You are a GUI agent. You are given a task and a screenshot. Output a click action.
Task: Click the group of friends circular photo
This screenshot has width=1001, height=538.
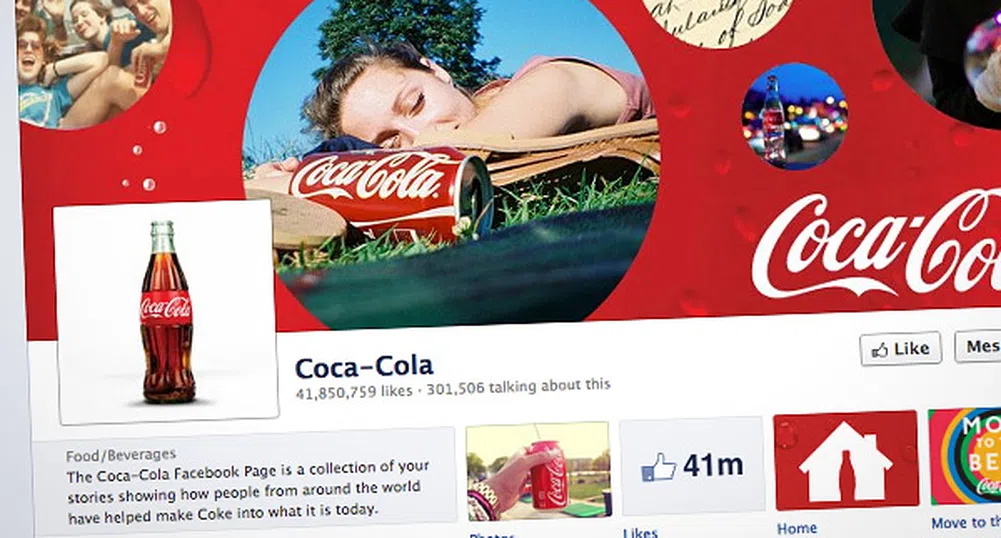click(x=94, y=61)
